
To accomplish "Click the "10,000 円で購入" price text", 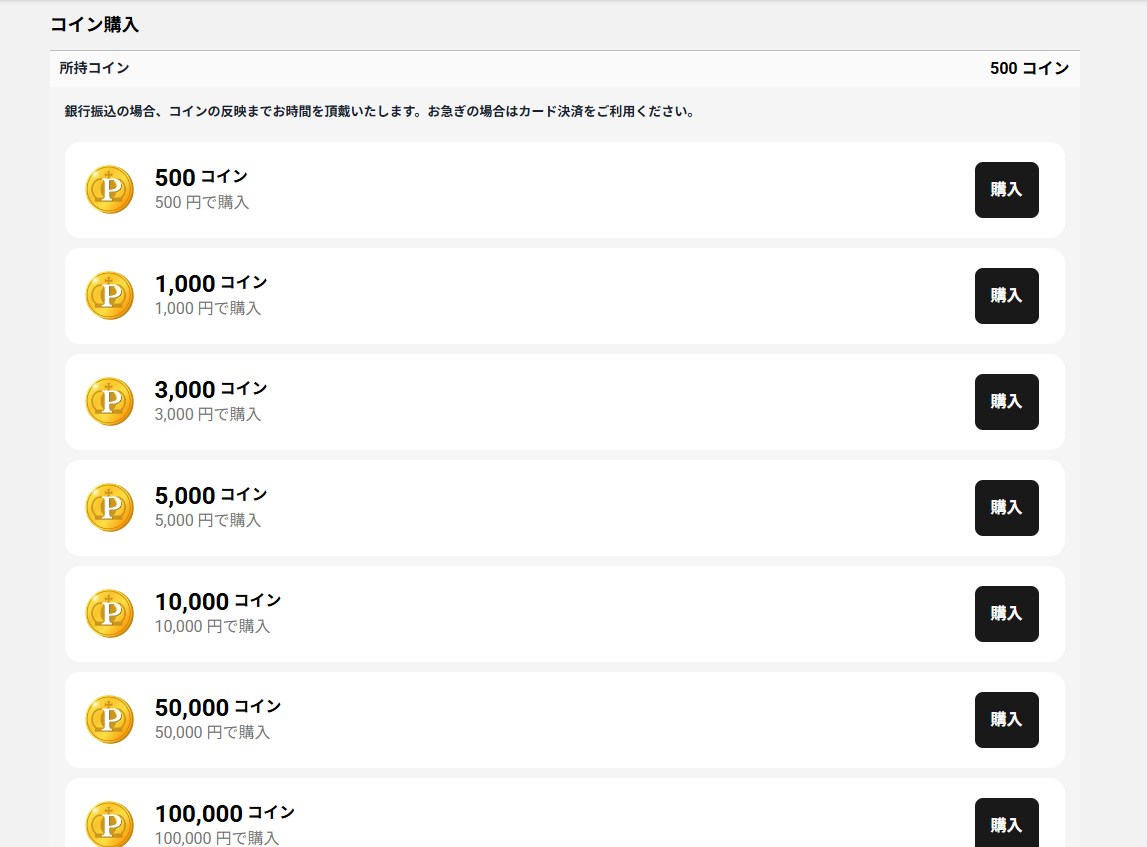I will pyautogui.click(x=212, y=627).
